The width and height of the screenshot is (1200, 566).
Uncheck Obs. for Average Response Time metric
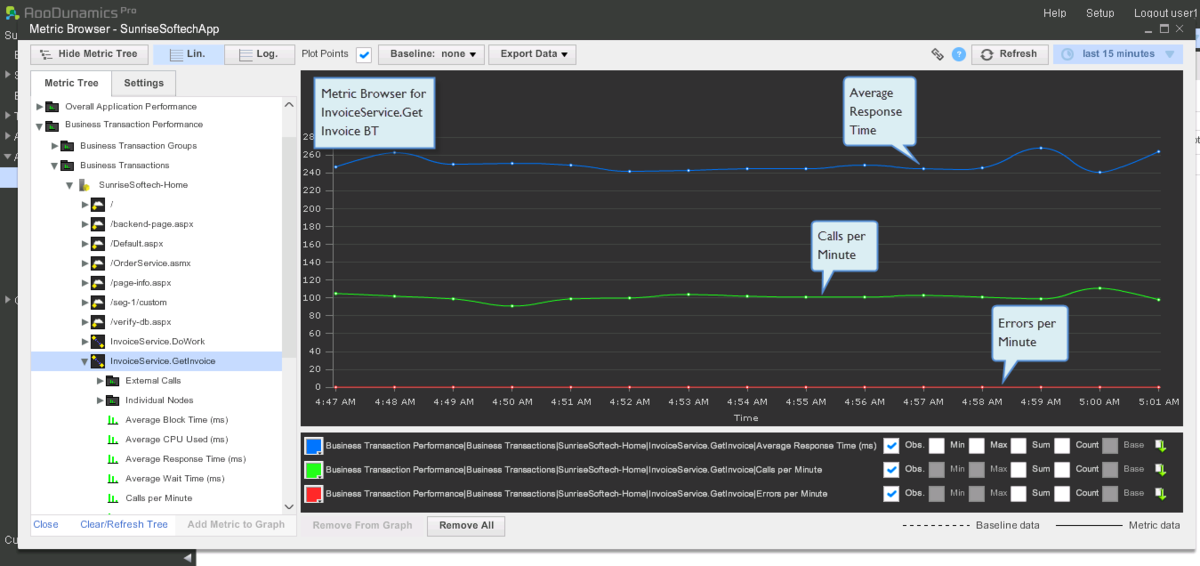891,445
